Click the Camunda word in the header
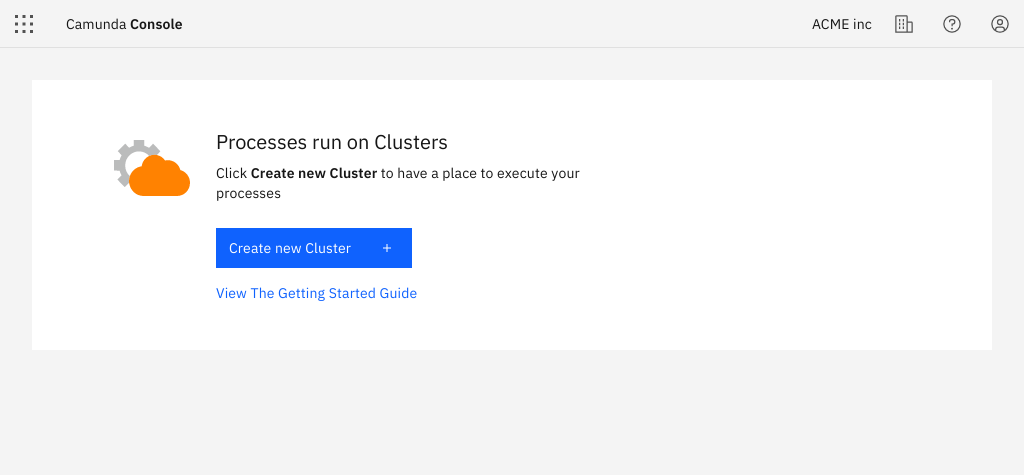This screenshot has width=1024, height=475. point(96,24)
